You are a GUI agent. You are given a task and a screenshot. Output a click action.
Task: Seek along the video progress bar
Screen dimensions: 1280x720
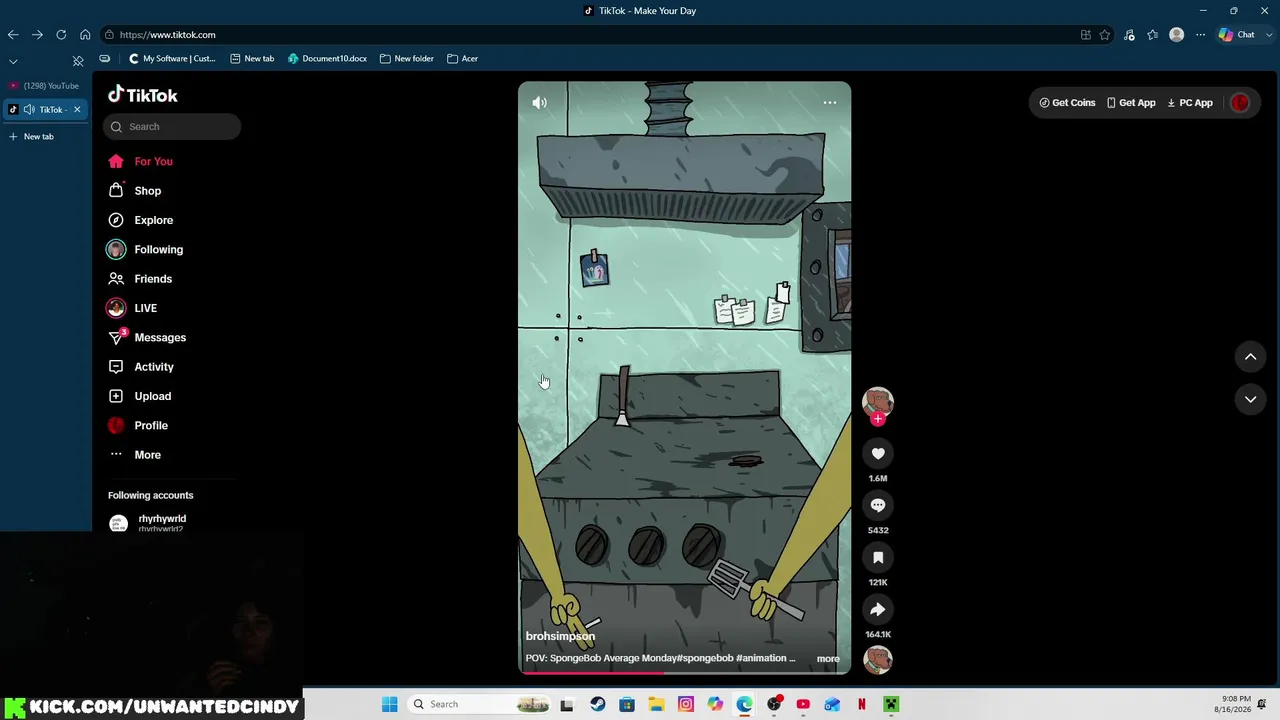pyautogui.click(x=684, y=672)
